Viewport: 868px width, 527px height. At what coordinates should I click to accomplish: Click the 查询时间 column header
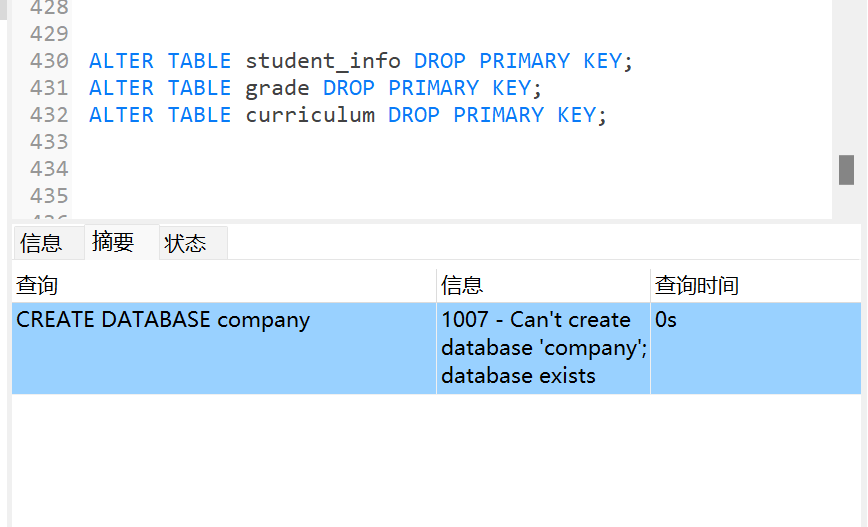pyautogui.click(x=697, y=286)
